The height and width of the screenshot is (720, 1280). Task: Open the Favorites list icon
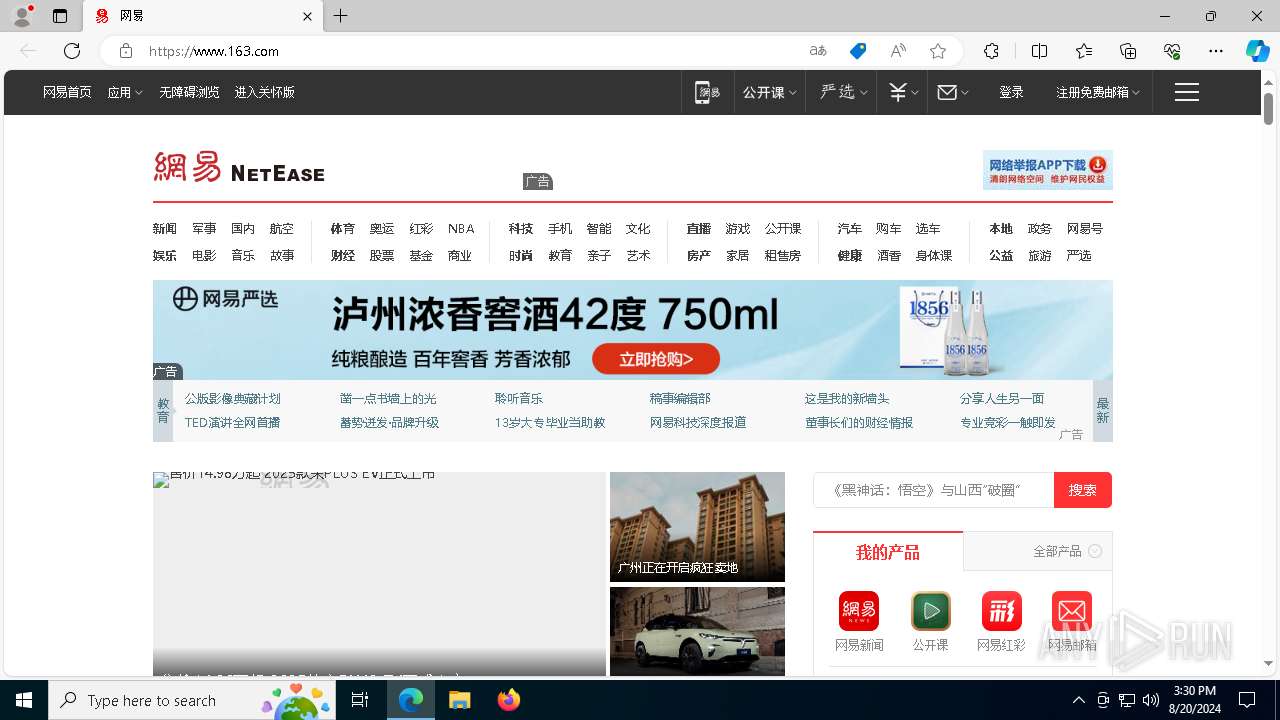coord(1084,51)
